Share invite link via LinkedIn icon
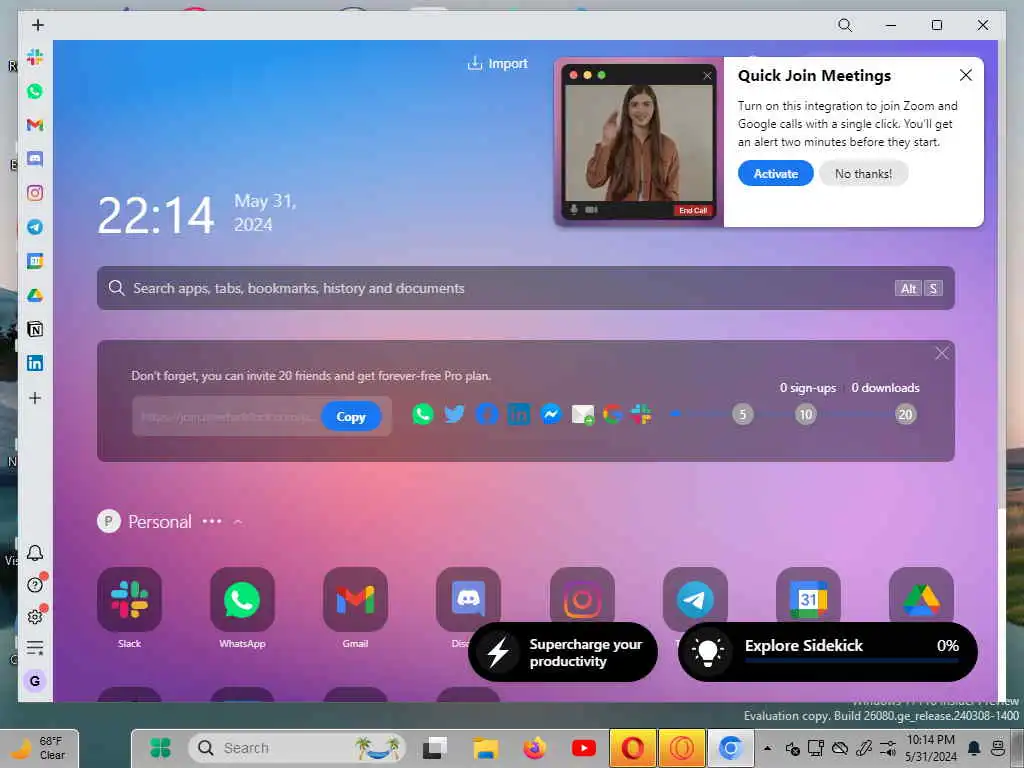Image resolution: width=1024 pixels, height=768 pixels. (x=519, y=414)
